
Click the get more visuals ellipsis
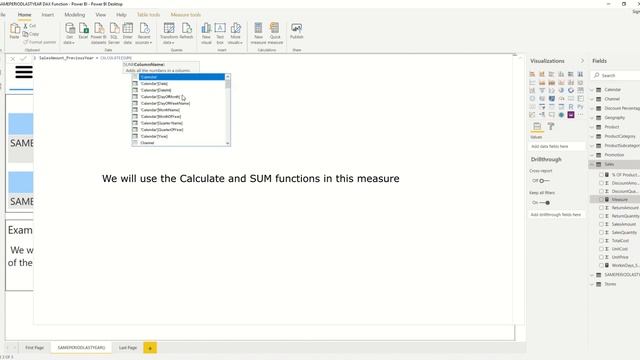point(580,115)
